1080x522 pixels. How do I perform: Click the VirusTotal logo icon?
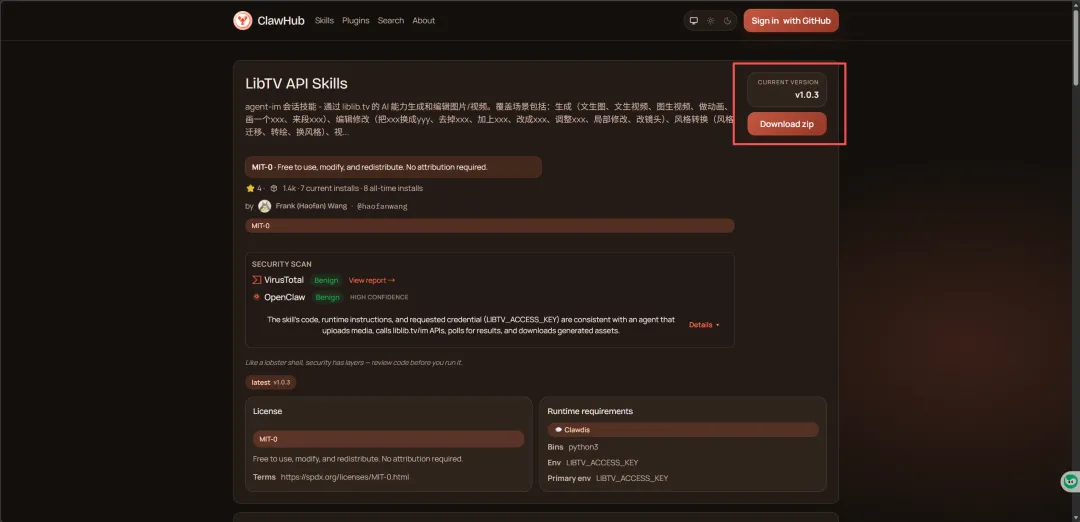(257, 280)
